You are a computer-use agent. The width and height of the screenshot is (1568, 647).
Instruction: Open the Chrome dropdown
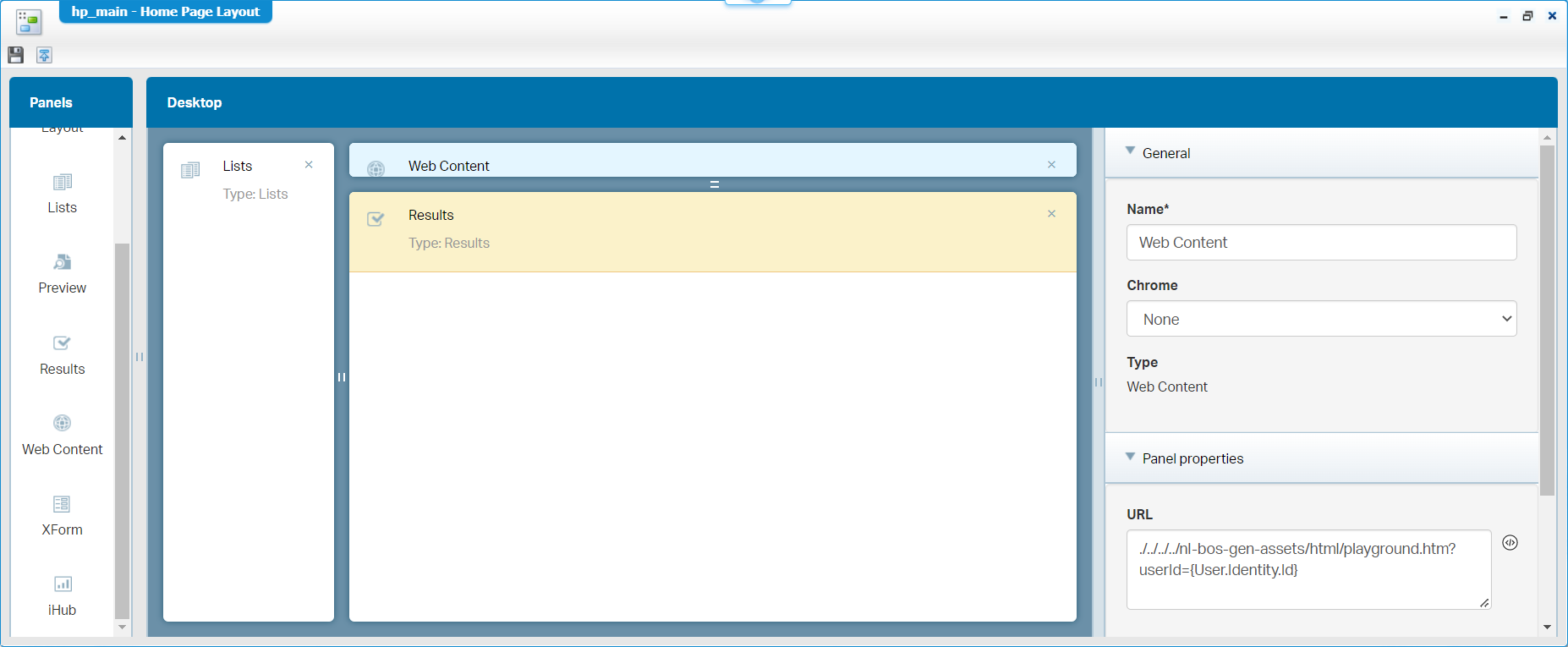point(1321,319)
